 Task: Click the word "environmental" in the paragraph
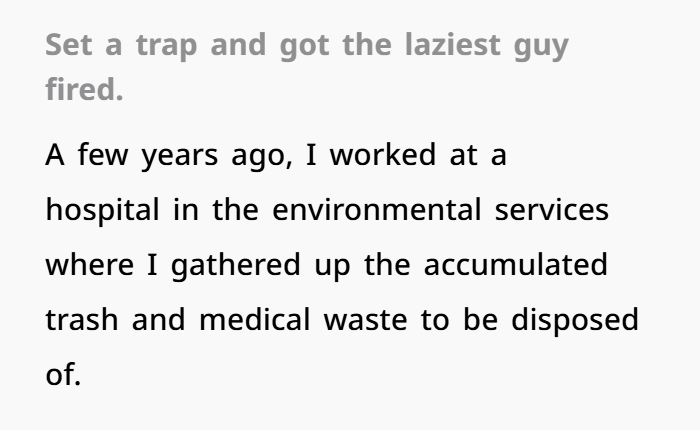377,209
